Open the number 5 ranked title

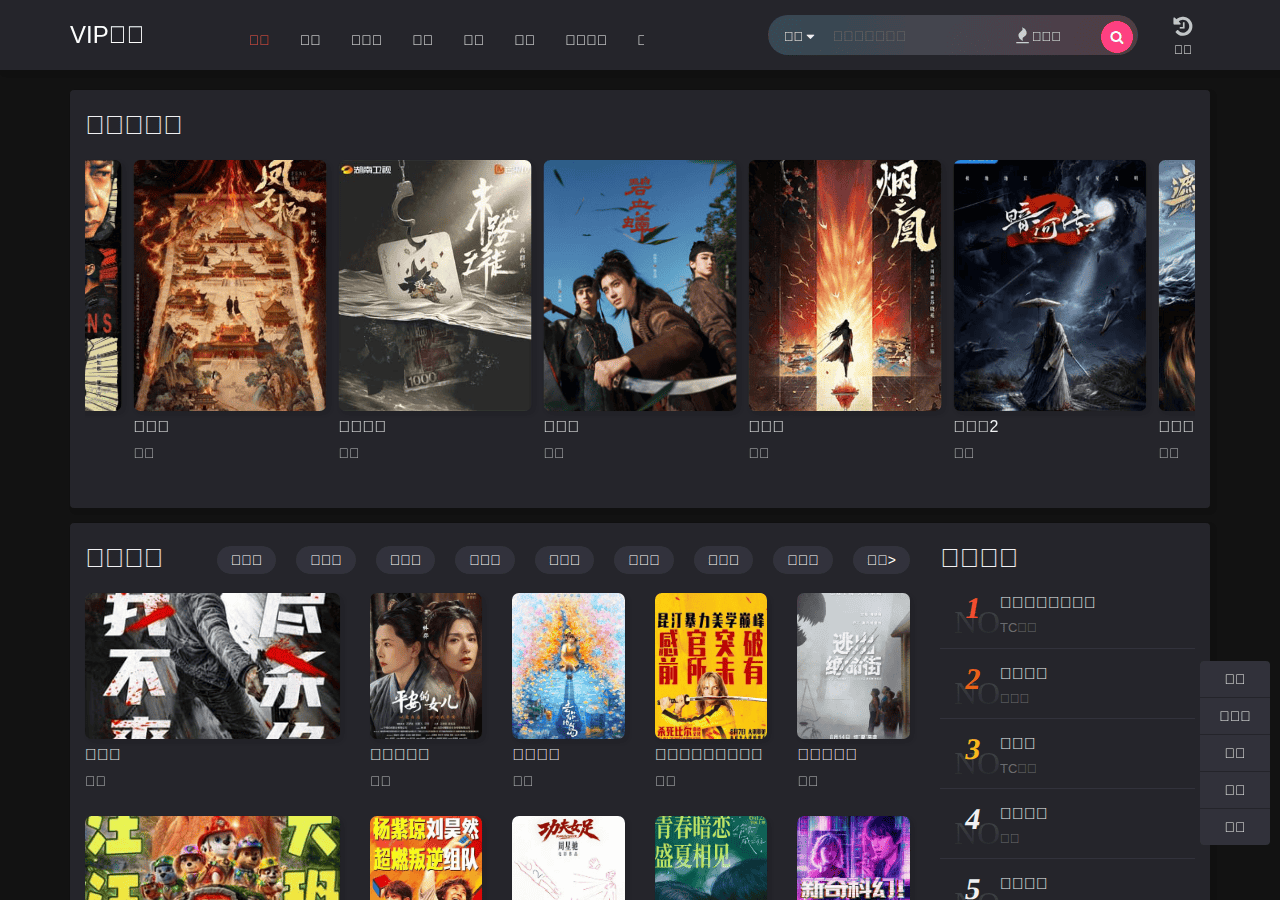tap(1024, 883)
